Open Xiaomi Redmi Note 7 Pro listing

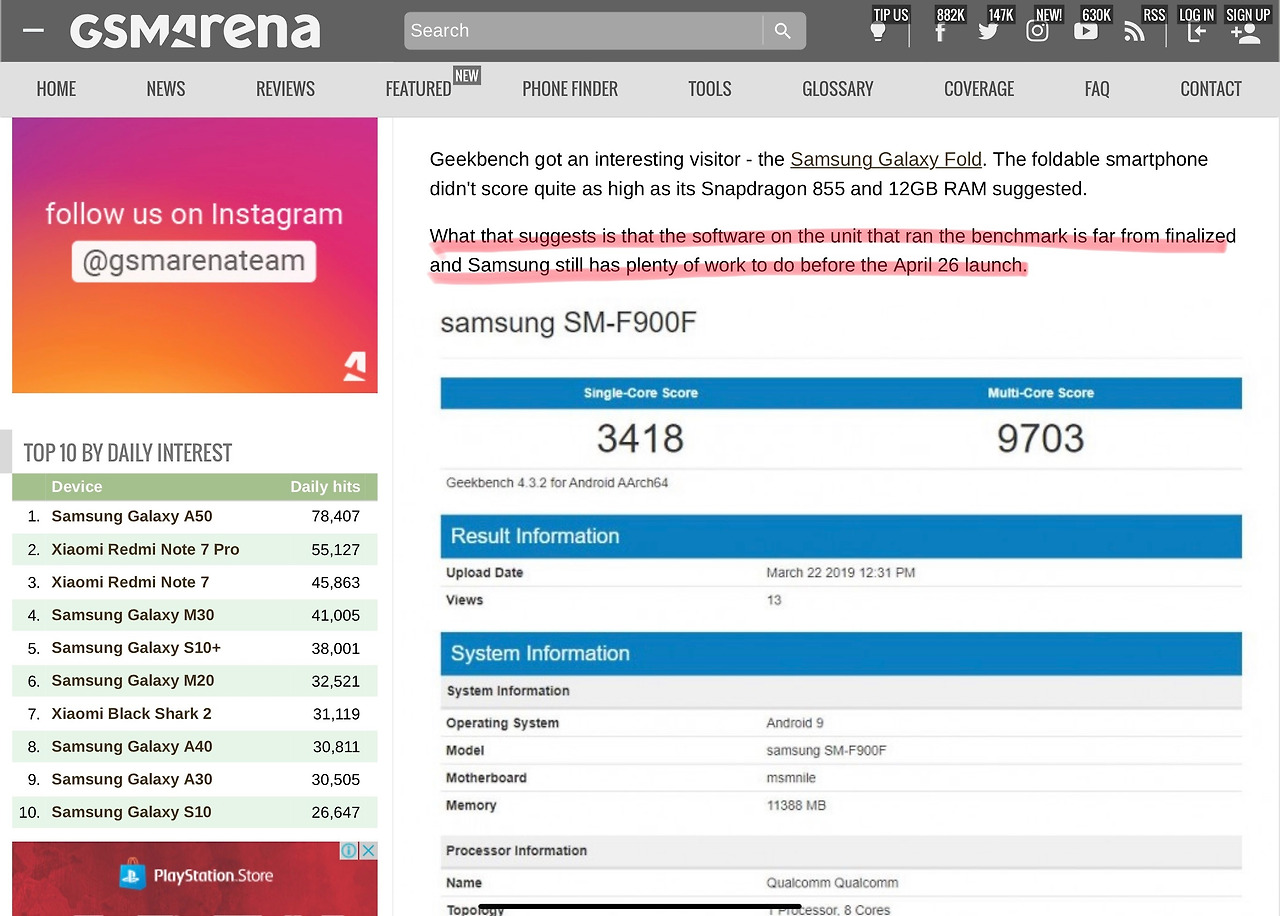click(x=145, y=549)
